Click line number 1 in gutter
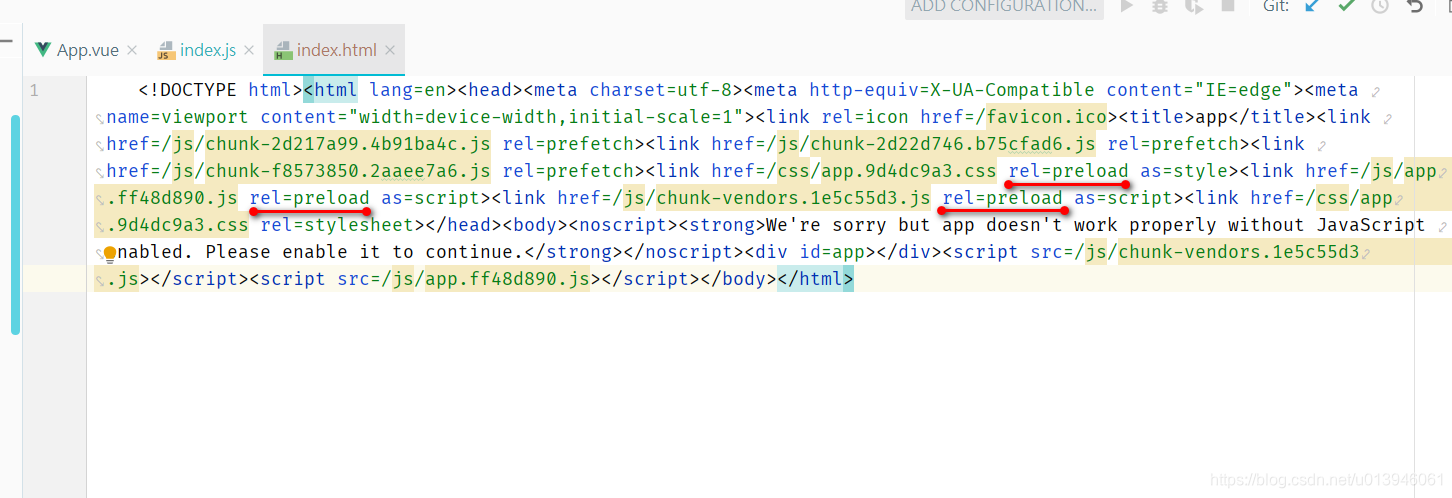The width and height of the screenshot is (1452, 498). click(34, 90)
